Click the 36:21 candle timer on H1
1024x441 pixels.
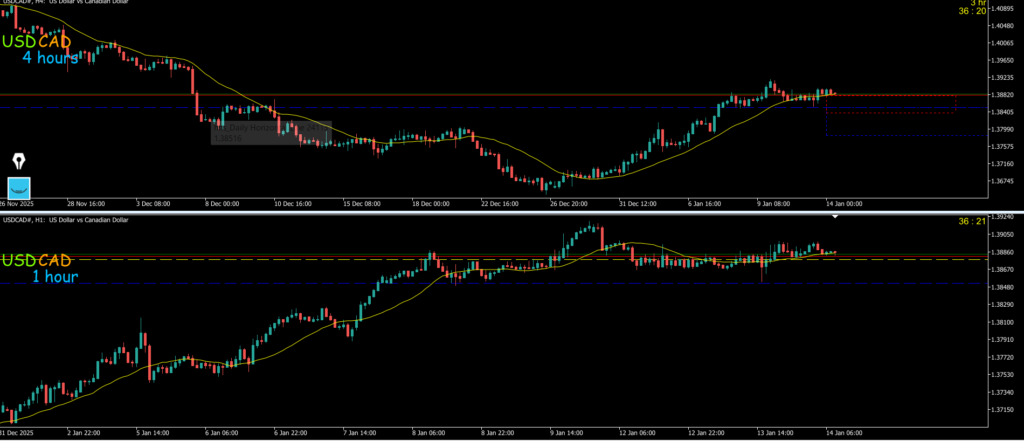996,221
